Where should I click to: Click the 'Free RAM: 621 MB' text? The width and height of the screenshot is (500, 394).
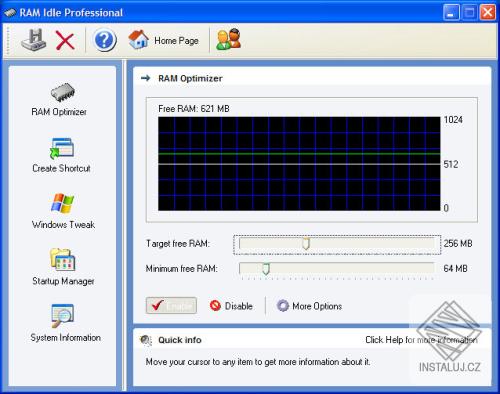click(194, 109)
